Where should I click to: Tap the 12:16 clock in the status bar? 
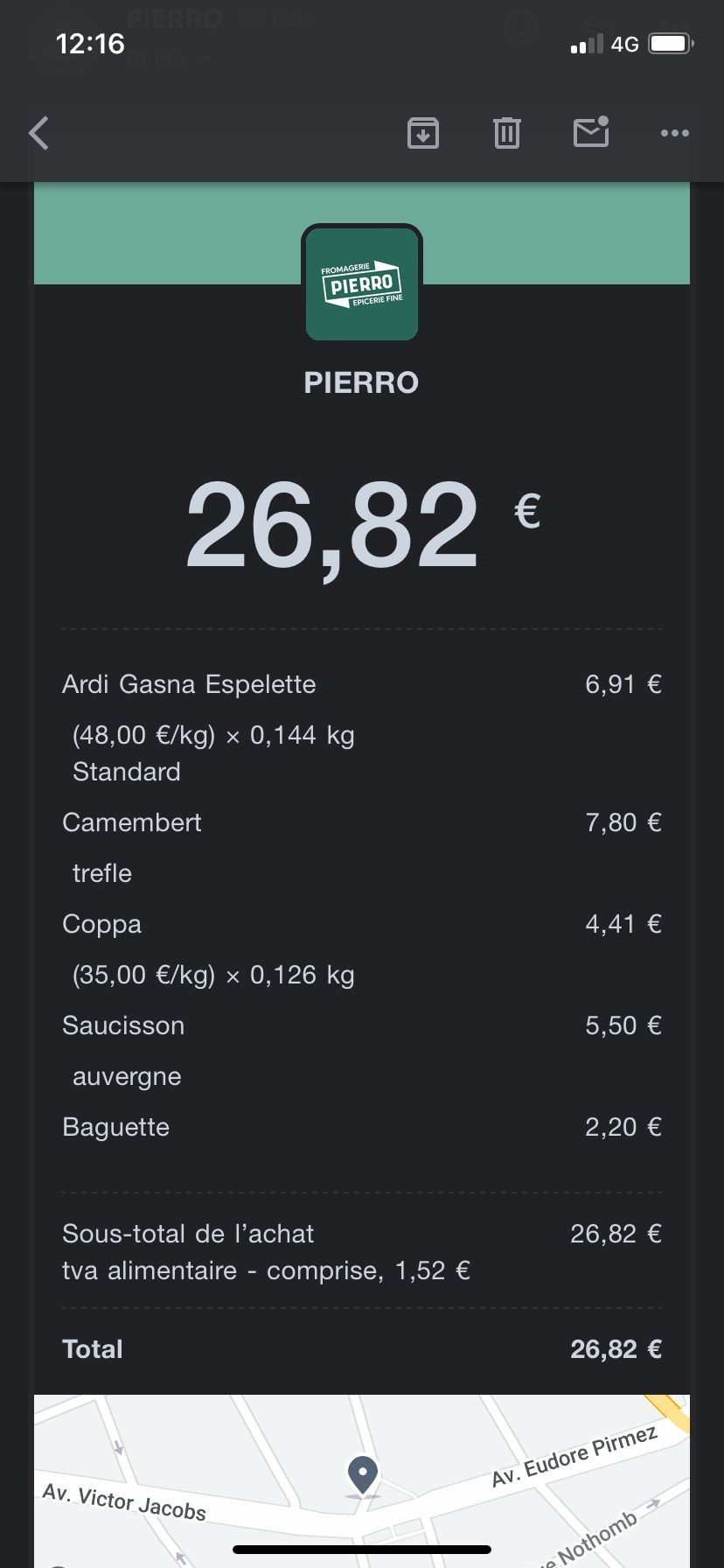point(90,44)
